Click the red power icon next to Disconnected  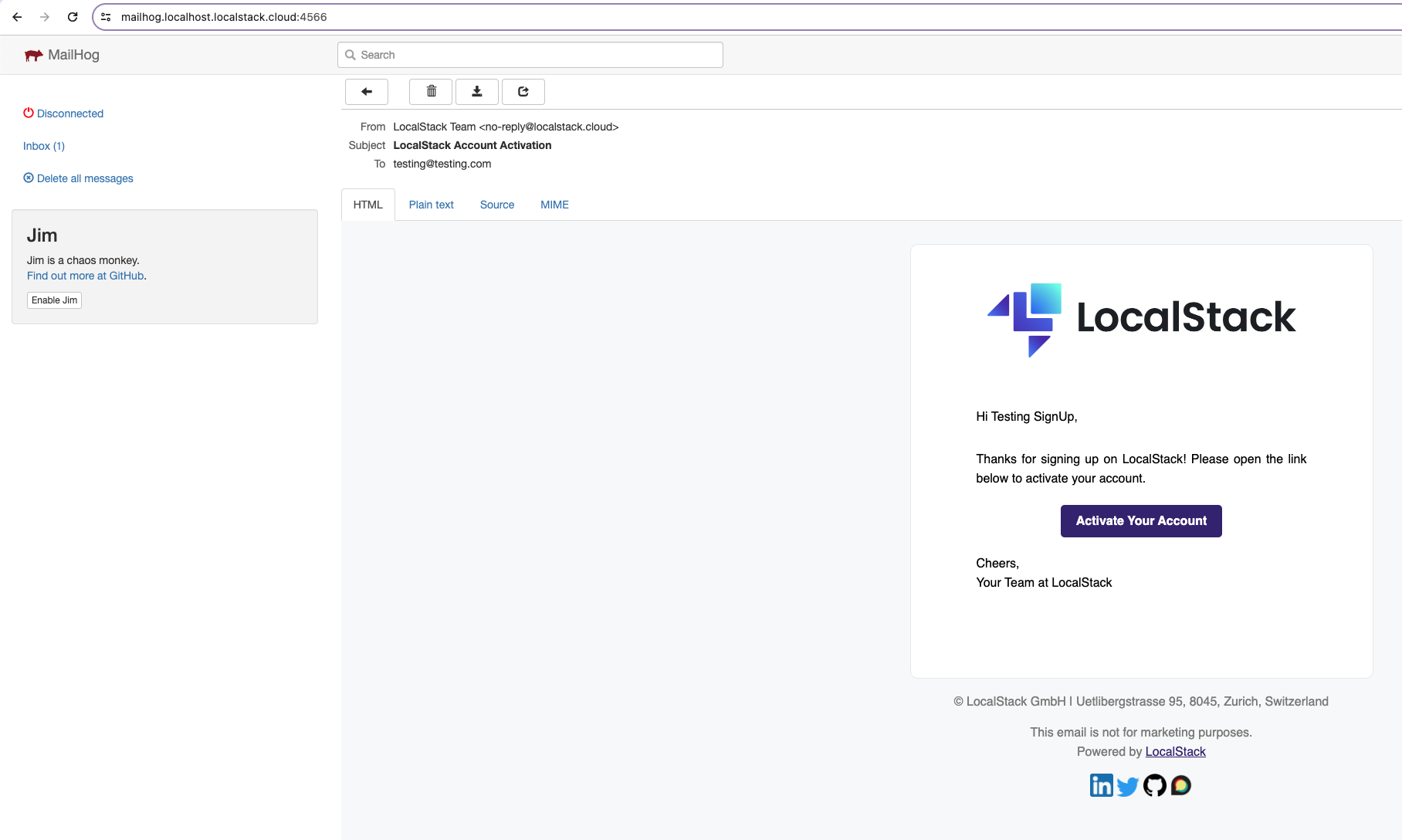point(28,113)
